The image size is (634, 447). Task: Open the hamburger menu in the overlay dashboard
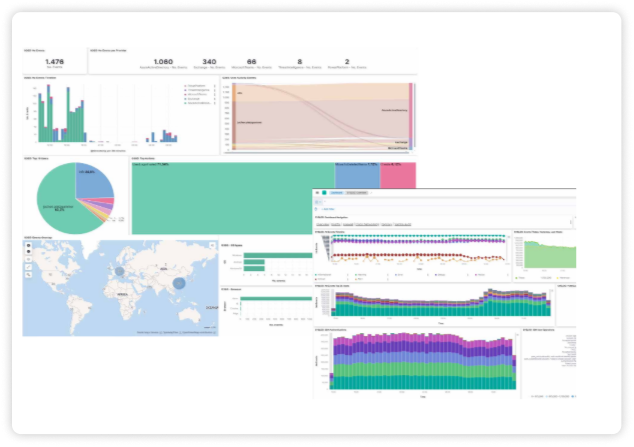click(318, 193)
